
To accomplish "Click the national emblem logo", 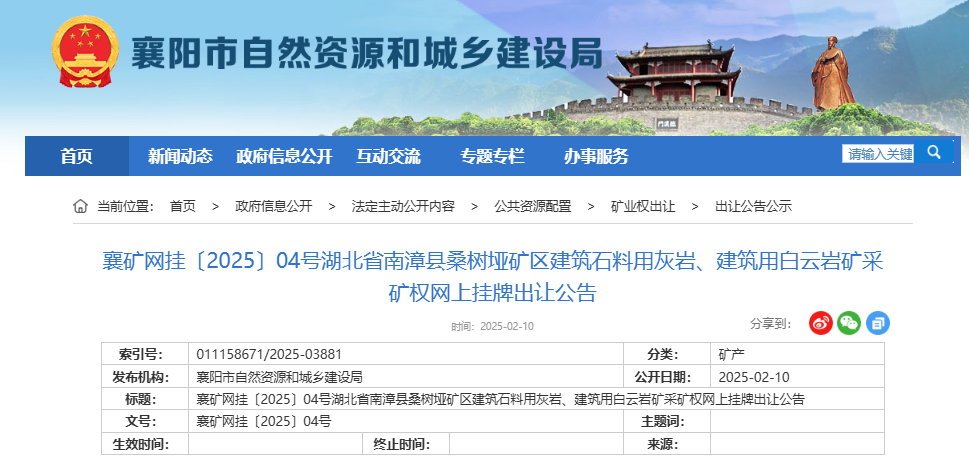I will (x=85, y=53).
